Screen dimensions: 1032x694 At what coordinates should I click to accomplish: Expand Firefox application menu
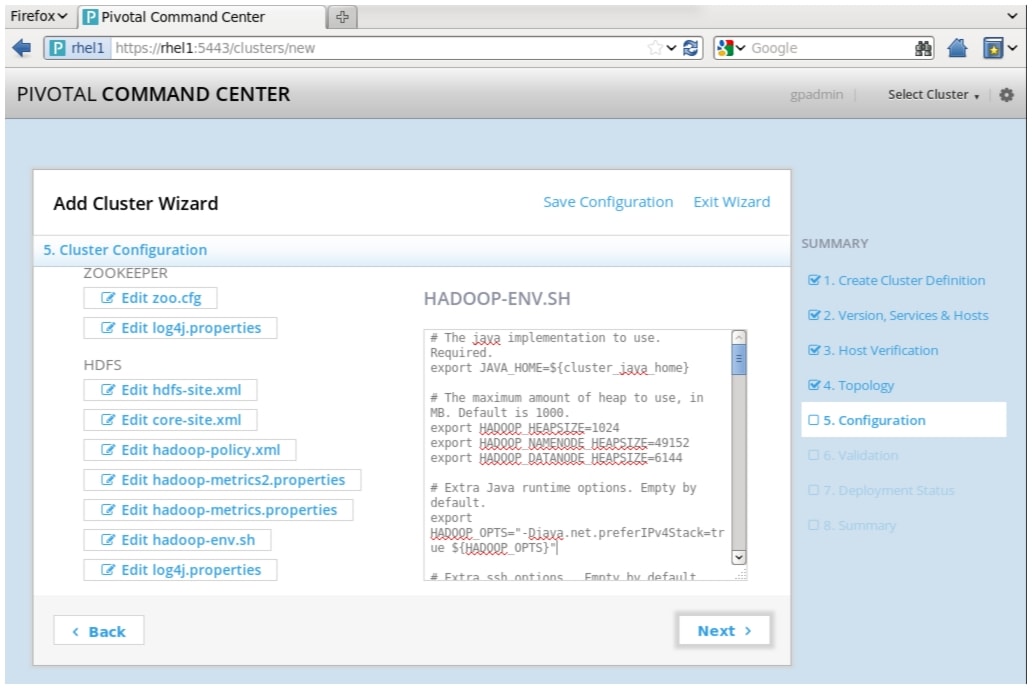tap(39, 16)
